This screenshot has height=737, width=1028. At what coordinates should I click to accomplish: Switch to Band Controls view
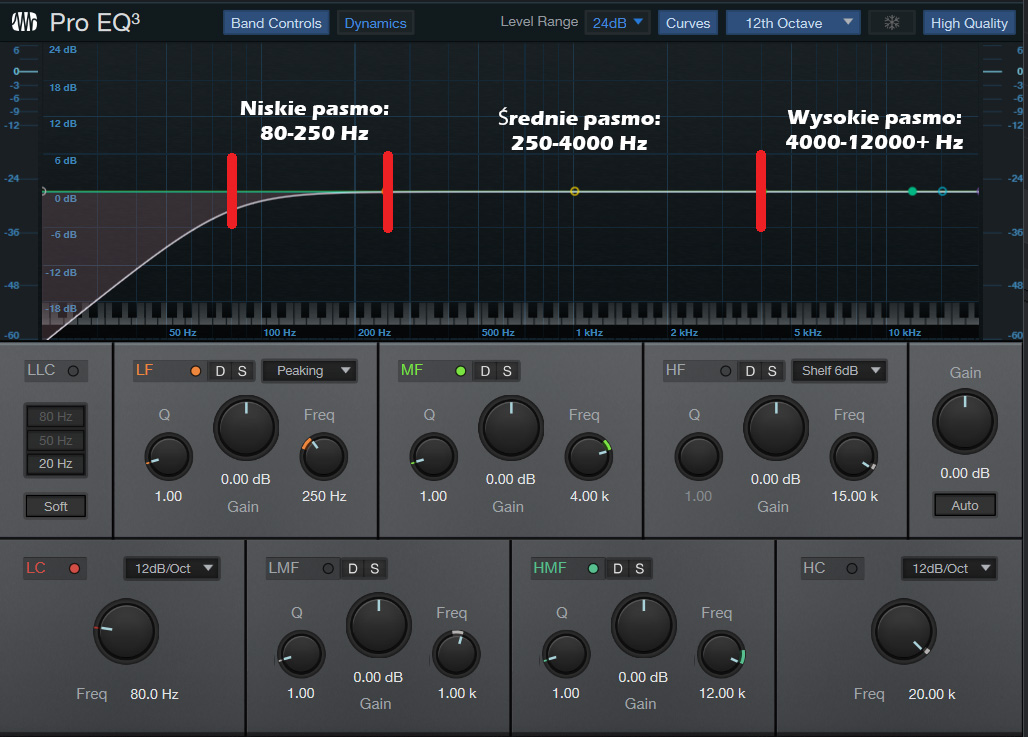[276, 23]
